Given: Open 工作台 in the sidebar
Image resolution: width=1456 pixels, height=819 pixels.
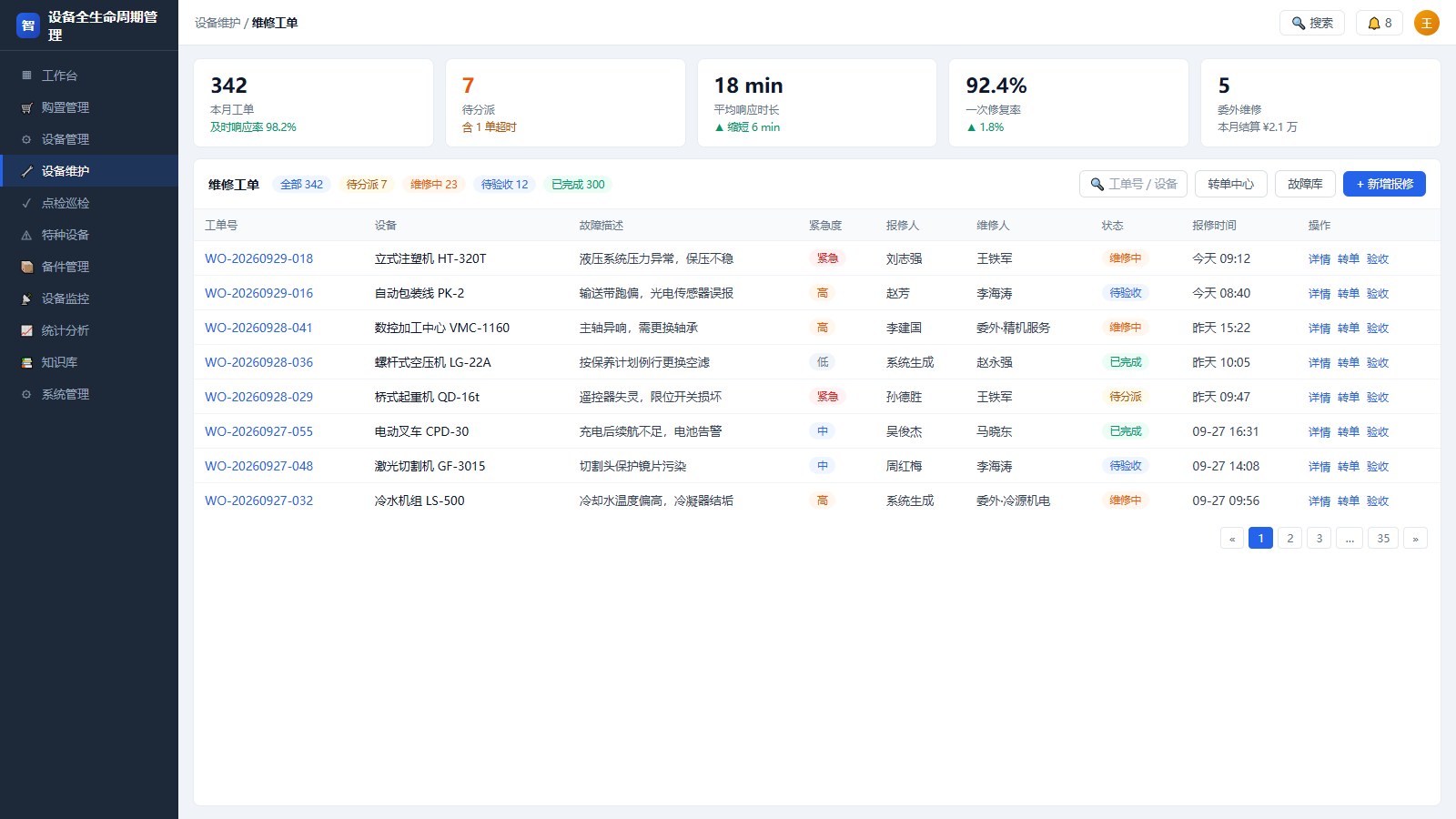Looking at the screenshot, I should point(89,76).
